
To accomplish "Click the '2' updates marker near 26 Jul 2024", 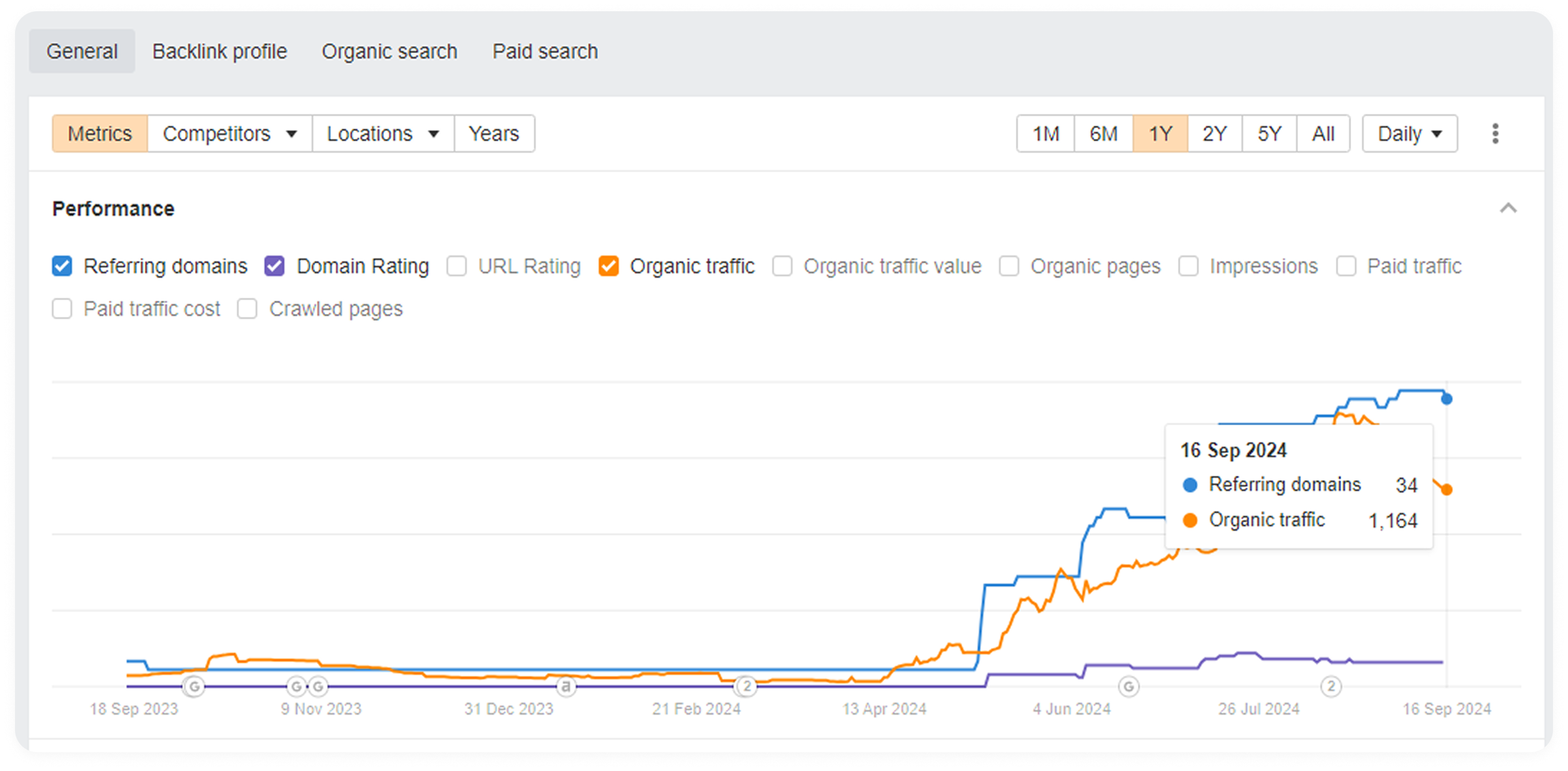I will [x=1332, y=687].
